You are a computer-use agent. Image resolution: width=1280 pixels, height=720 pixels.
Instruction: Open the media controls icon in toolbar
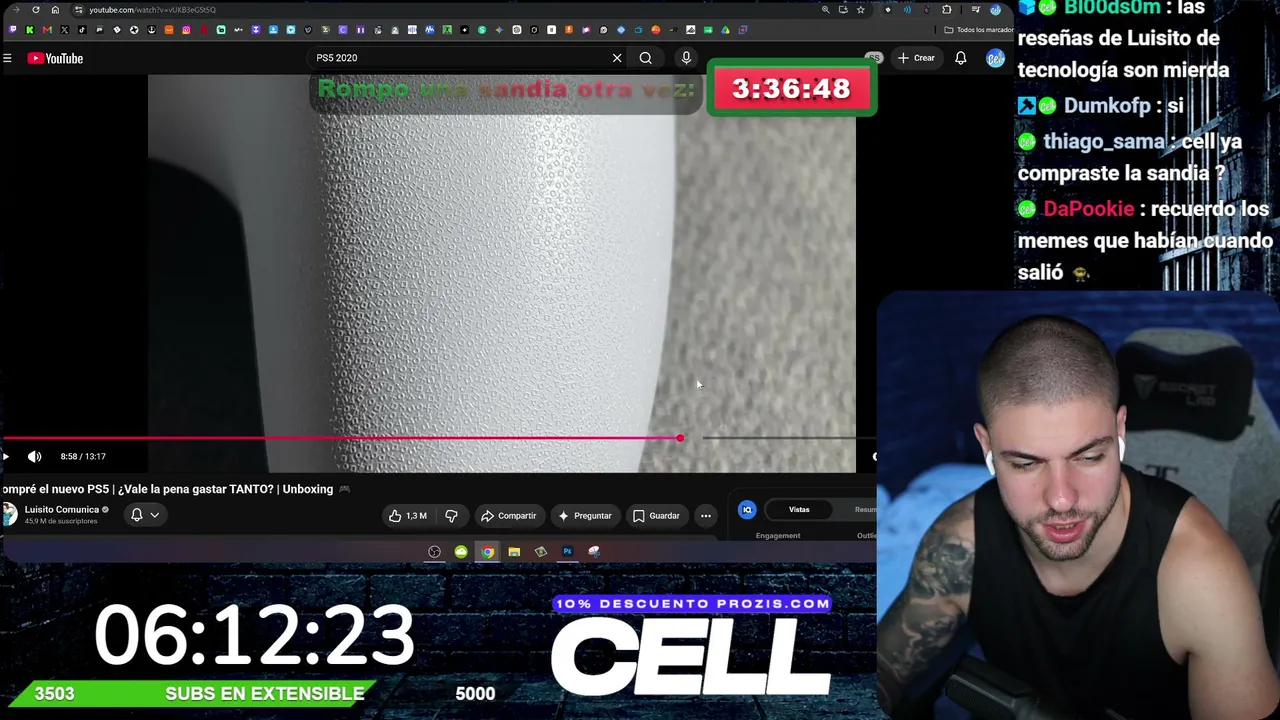coord(975,10)
